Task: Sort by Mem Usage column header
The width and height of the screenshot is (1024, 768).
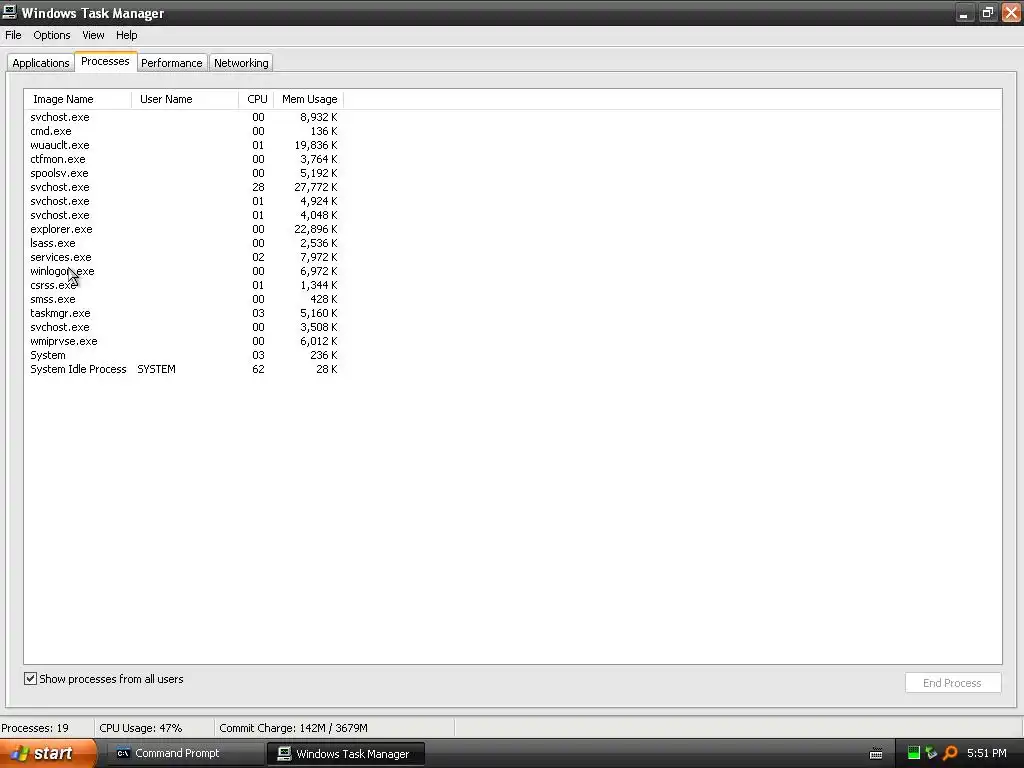Action: point(309,99)
